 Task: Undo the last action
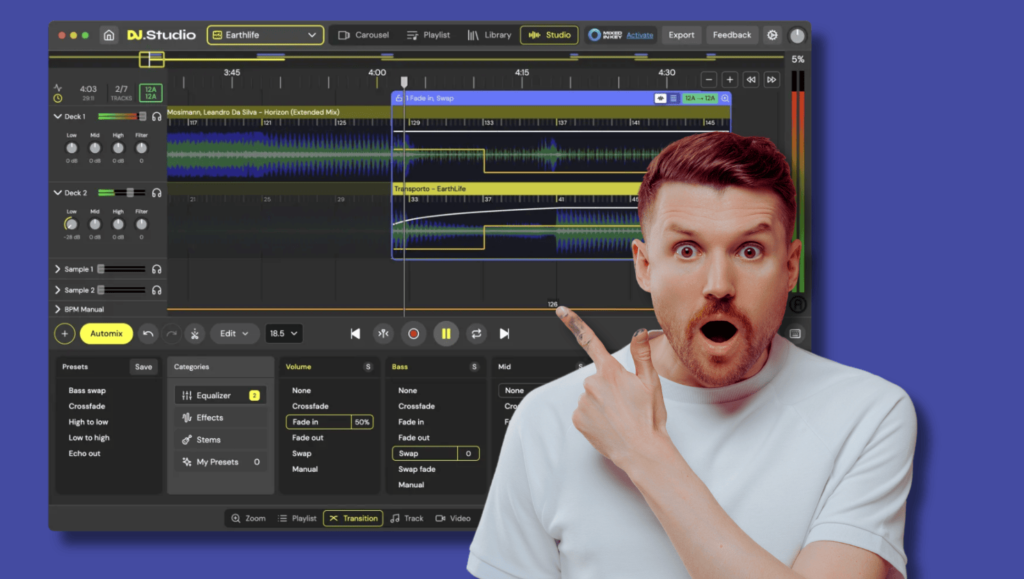[148, 334]
